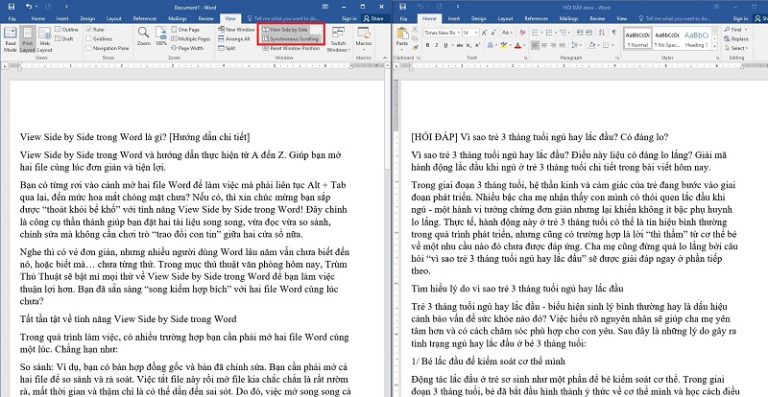Fit to Page Width

188,48
